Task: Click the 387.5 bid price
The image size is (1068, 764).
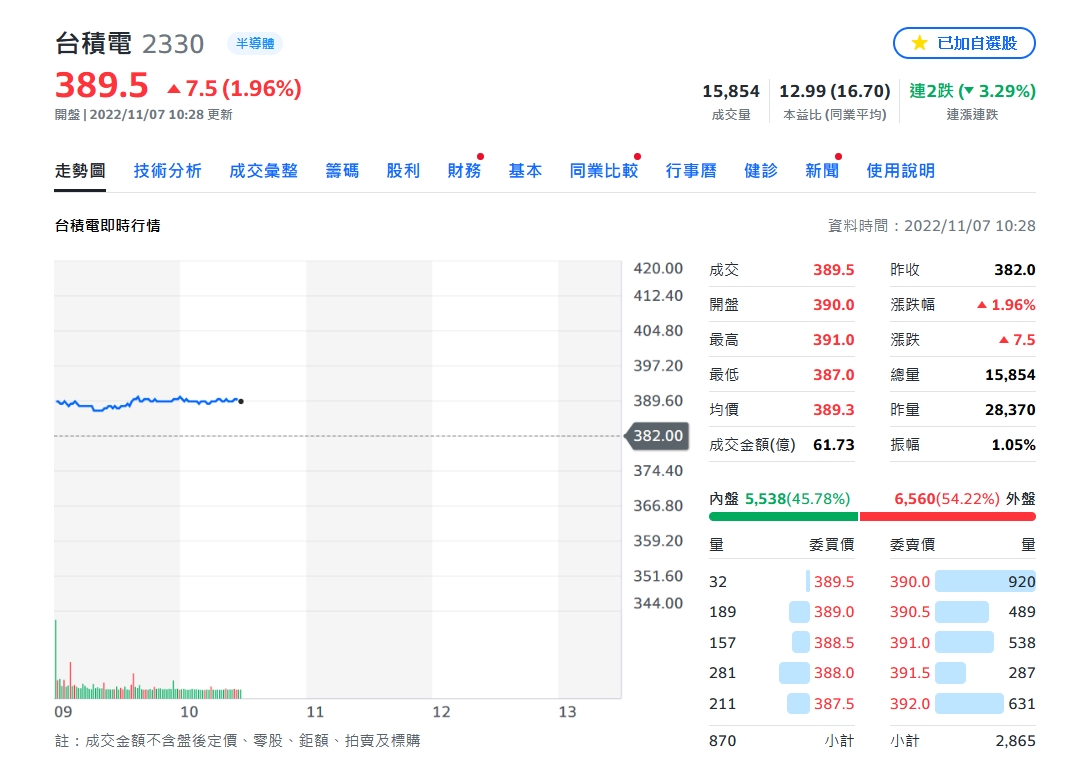Action: 834,703
